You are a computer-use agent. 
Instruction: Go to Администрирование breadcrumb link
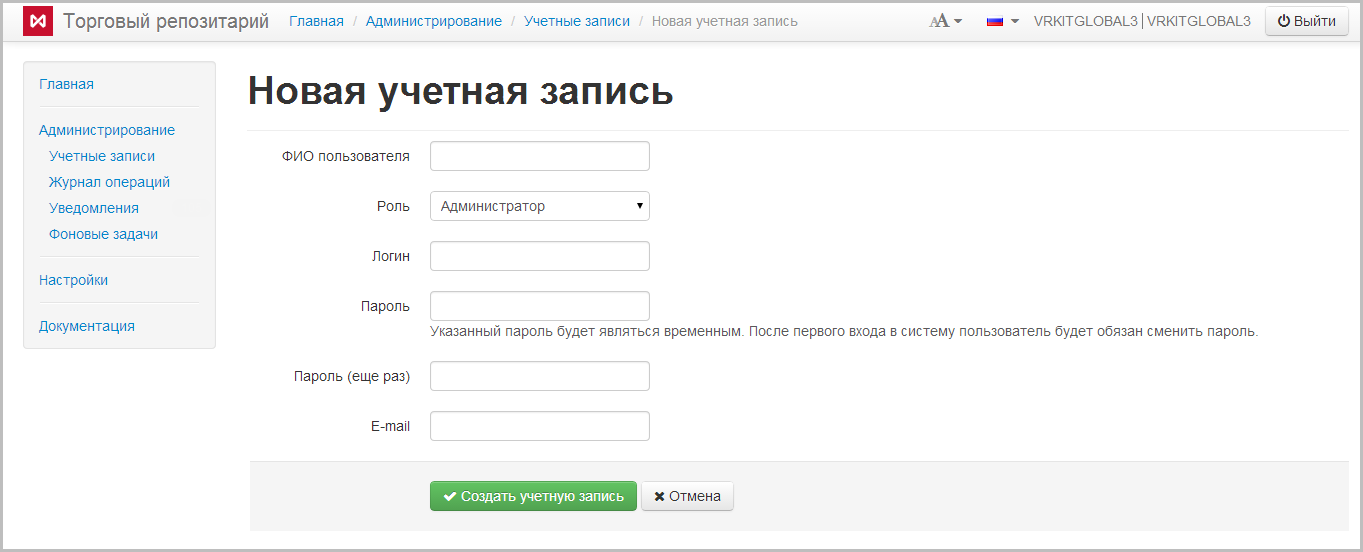point(433,21)
